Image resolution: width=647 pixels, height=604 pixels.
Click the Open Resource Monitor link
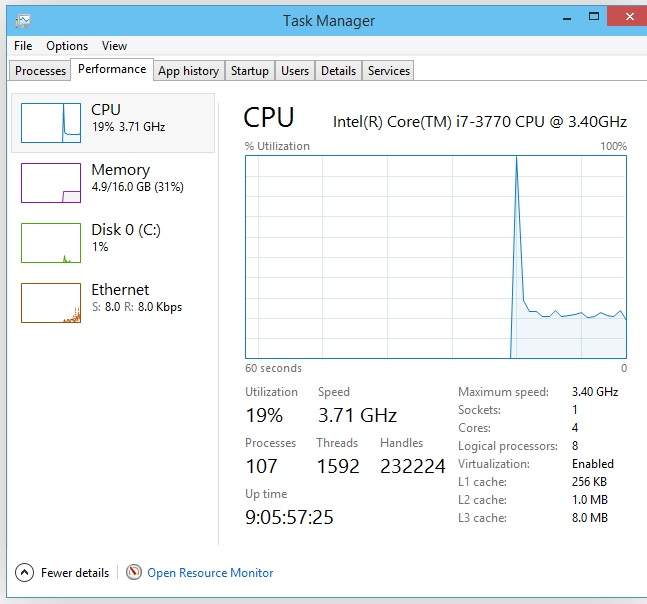click(x=210, y=573)
